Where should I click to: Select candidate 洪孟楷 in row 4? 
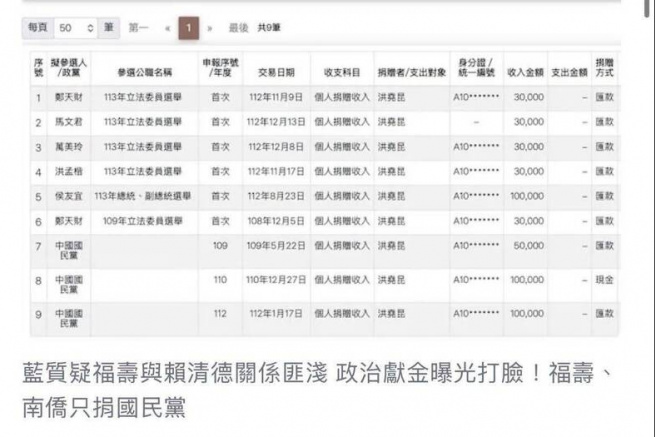(69, 172)
